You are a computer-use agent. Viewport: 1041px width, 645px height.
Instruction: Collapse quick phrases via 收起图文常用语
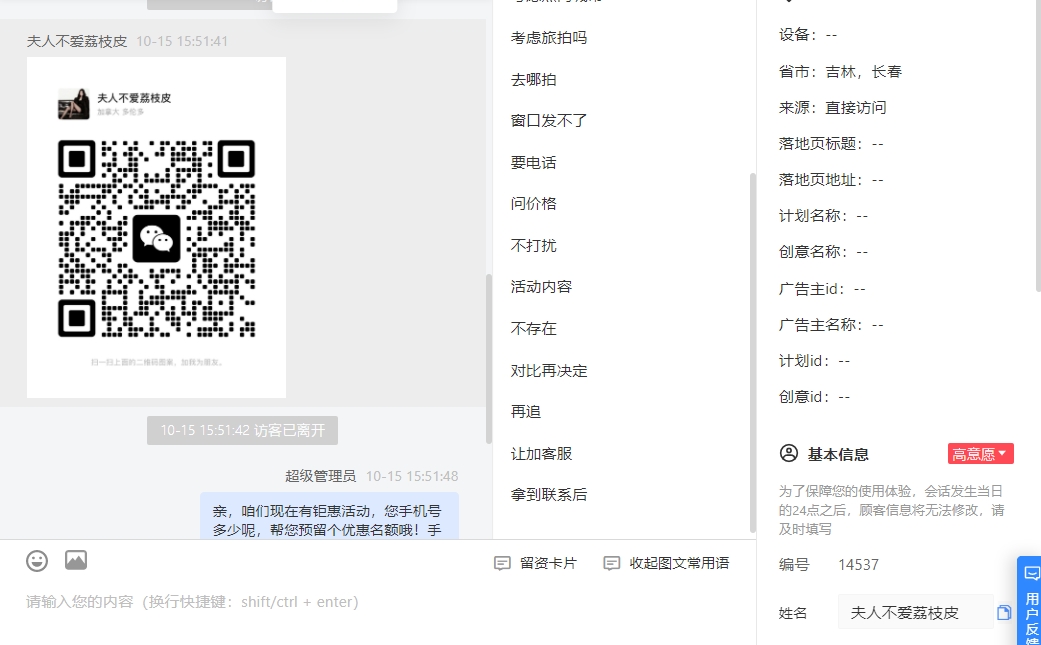pos(666,563)
